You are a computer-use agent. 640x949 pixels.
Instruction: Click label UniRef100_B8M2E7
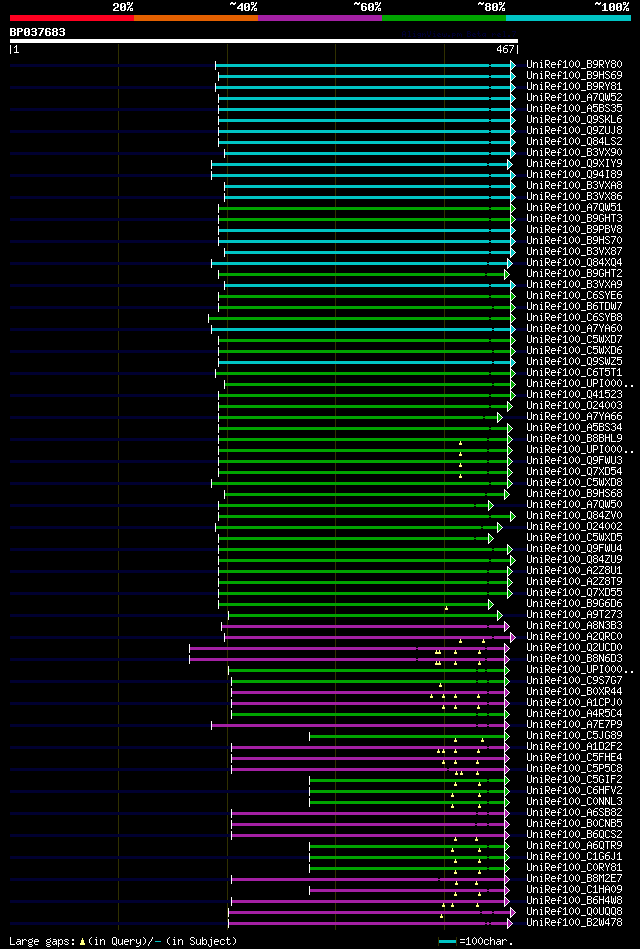(x=574, y=879)
